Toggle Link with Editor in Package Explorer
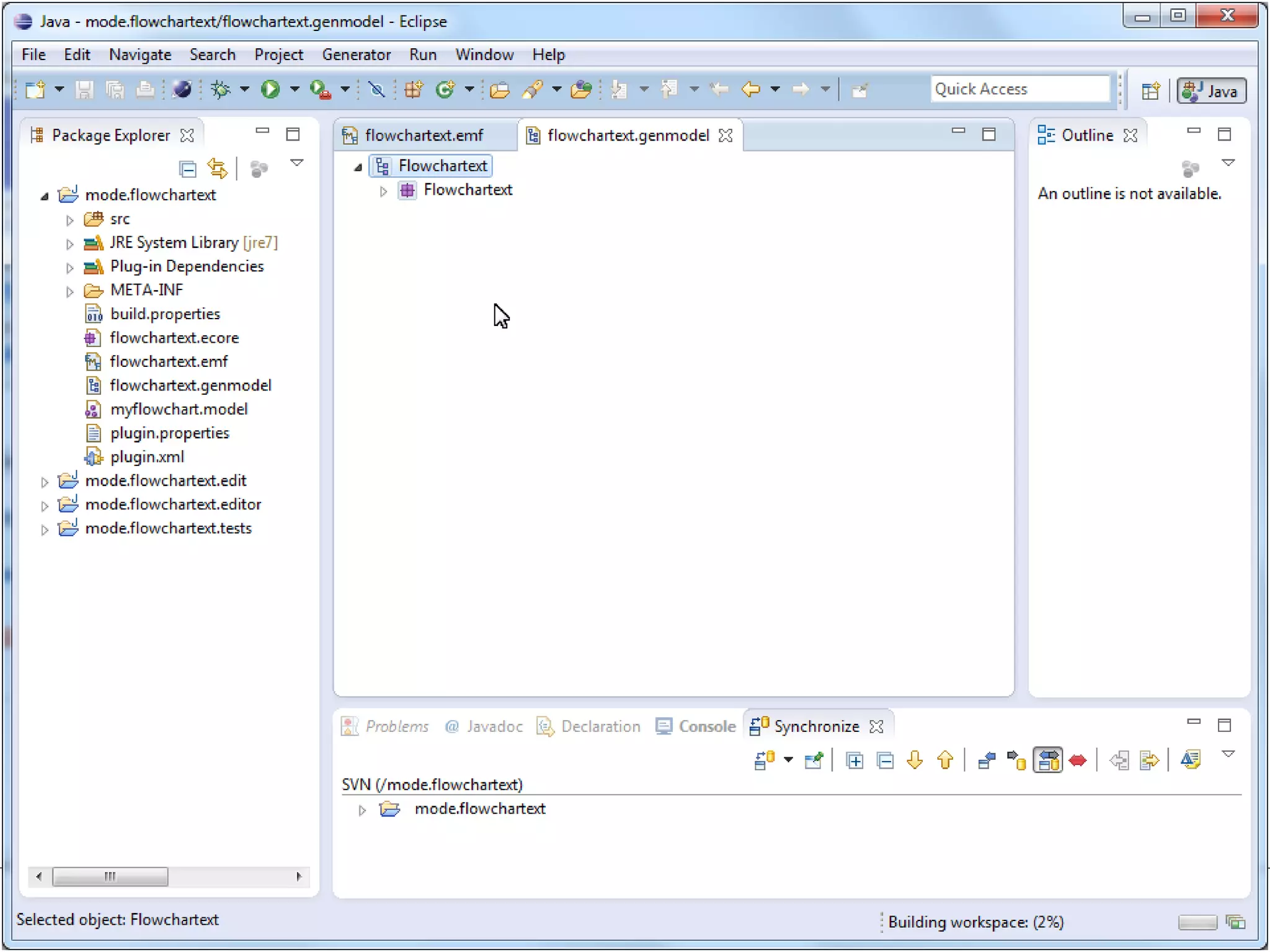The width and height of the screenshot is (1270, 952). pyautogui.click(x=217, y=169)
